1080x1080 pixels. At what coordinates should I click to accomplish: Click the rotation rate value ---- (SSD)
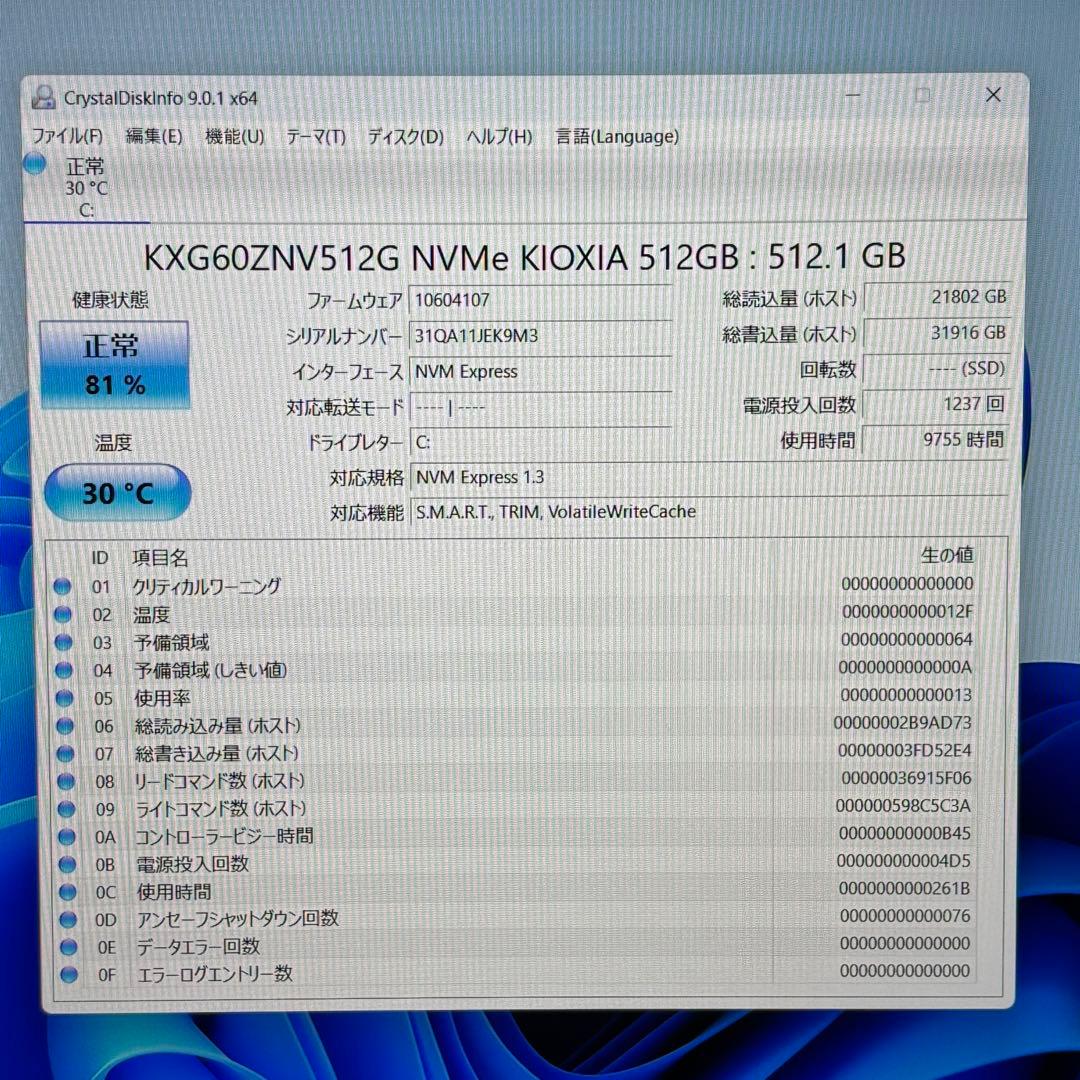(936, 368)
